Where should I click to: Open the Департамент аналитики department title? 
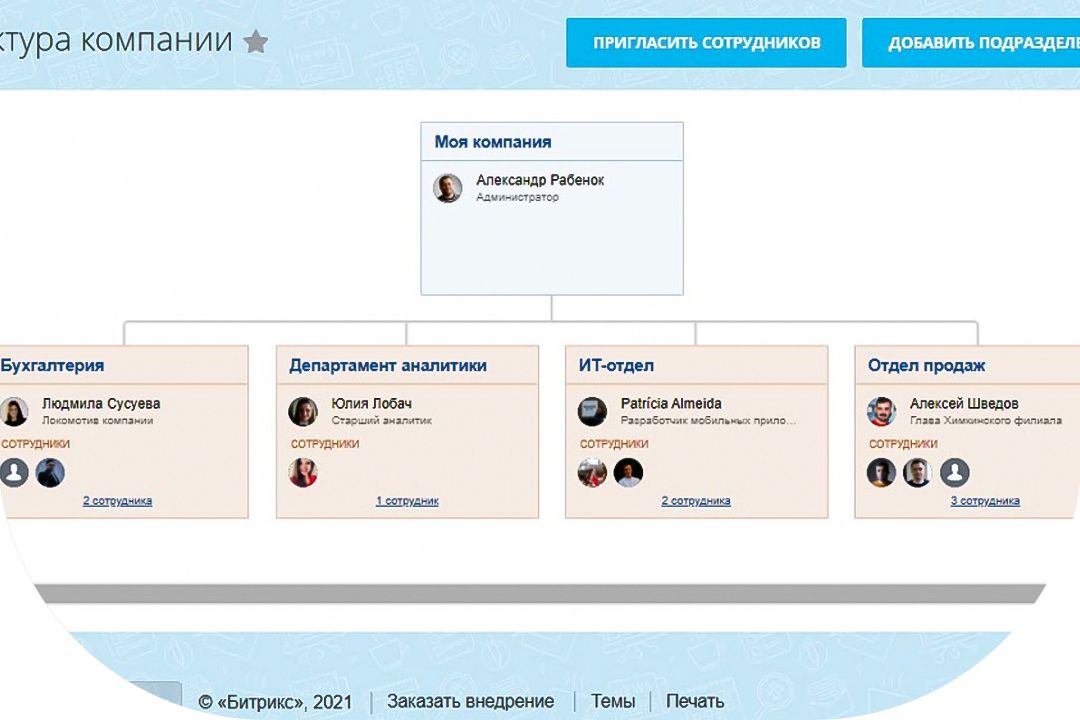pos(388,366)
